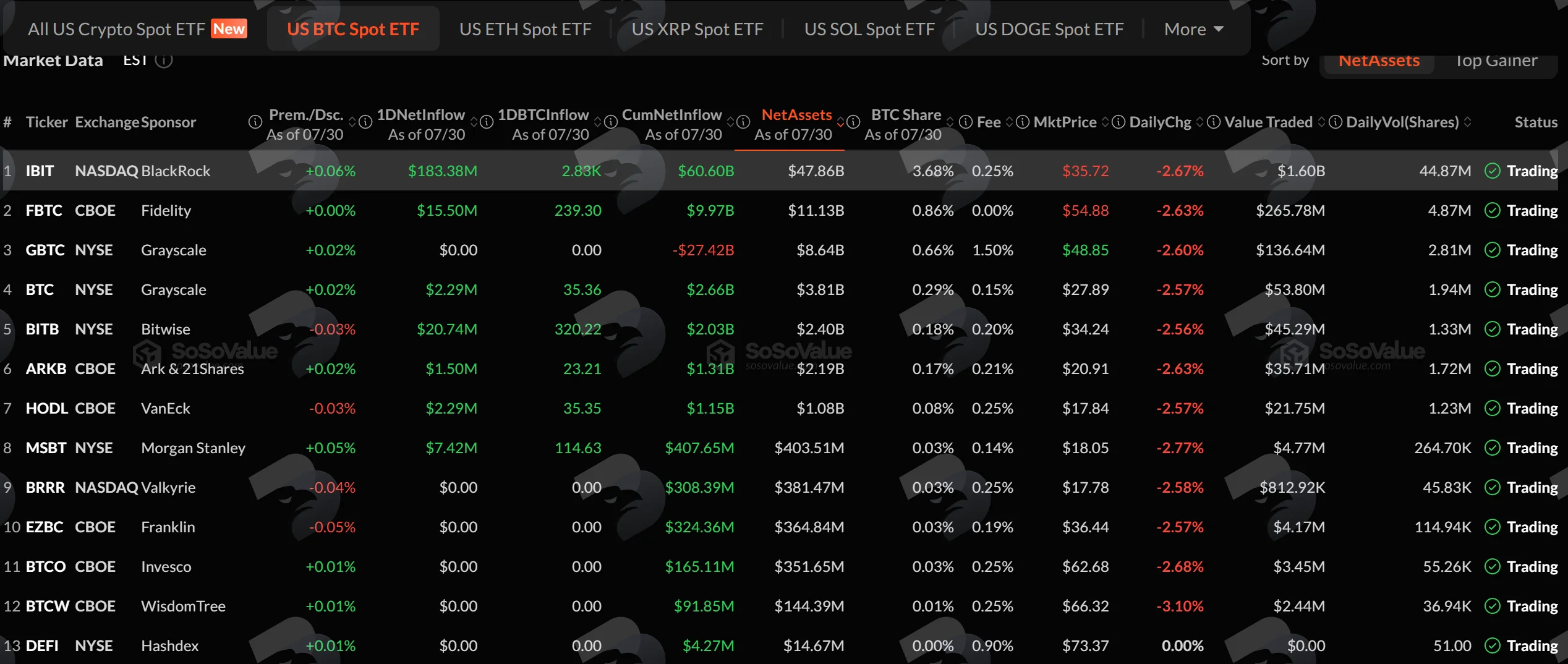Sort by Fee using its sort arrows
The width and height of the screenshot is (1568, 664).
(x=1010, y=122)
